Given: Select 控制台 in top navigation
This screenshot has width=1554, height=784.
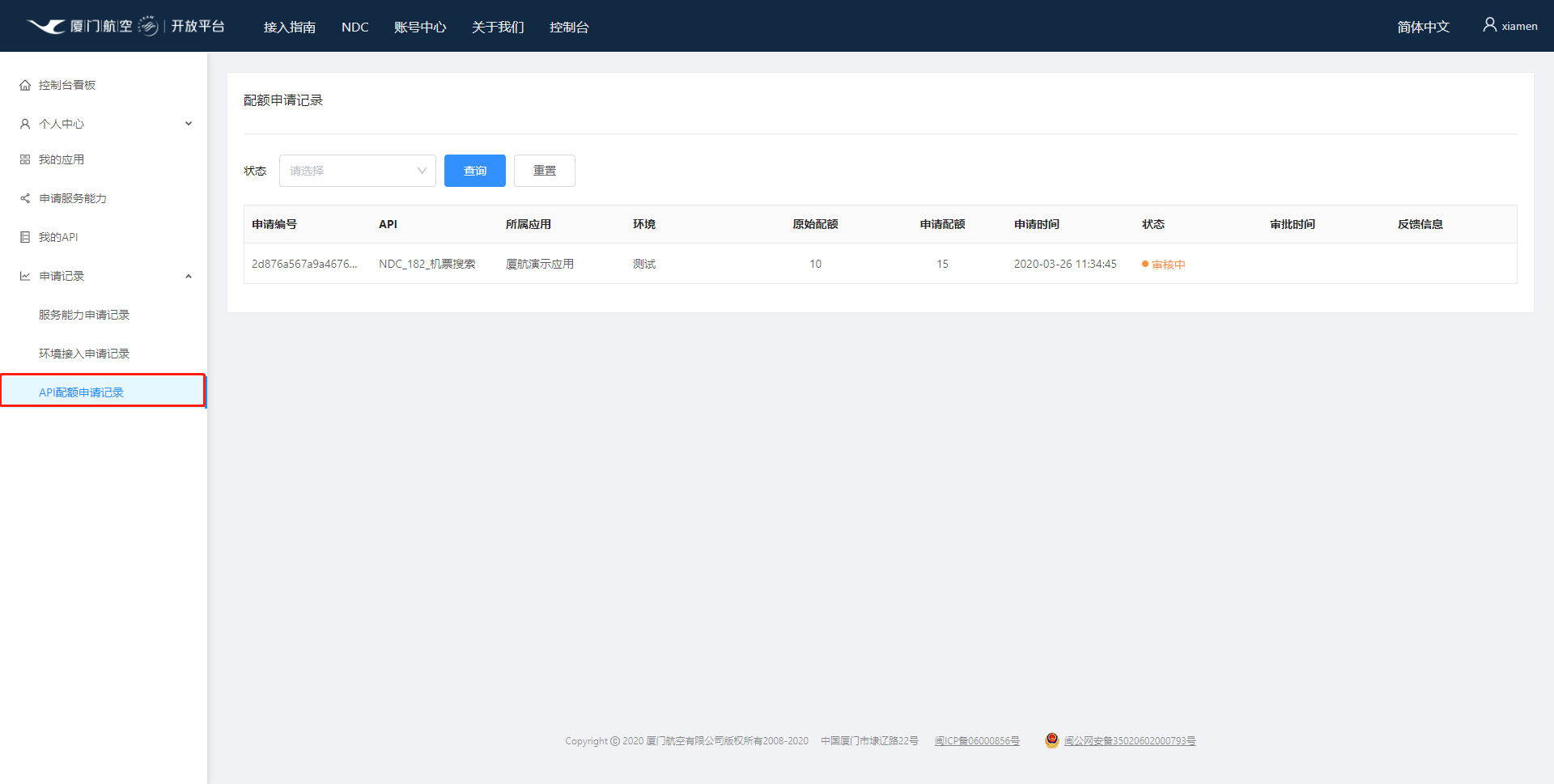Looking at the screenshot, I should (x=569, y=27).
